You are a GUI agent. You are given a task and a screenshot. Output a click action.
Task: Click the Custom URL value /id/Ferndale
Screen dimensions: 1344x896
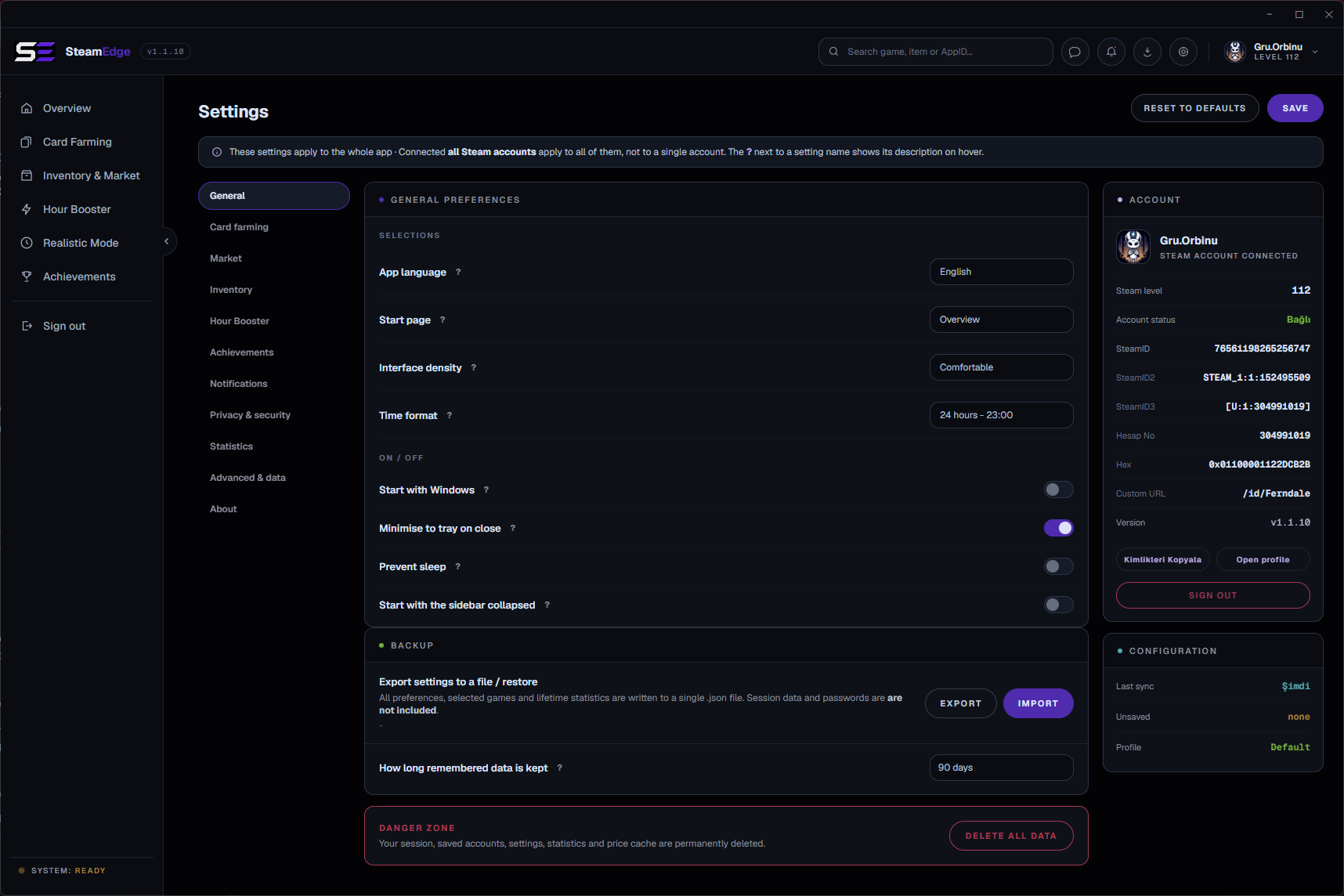tap(1276, 493)
